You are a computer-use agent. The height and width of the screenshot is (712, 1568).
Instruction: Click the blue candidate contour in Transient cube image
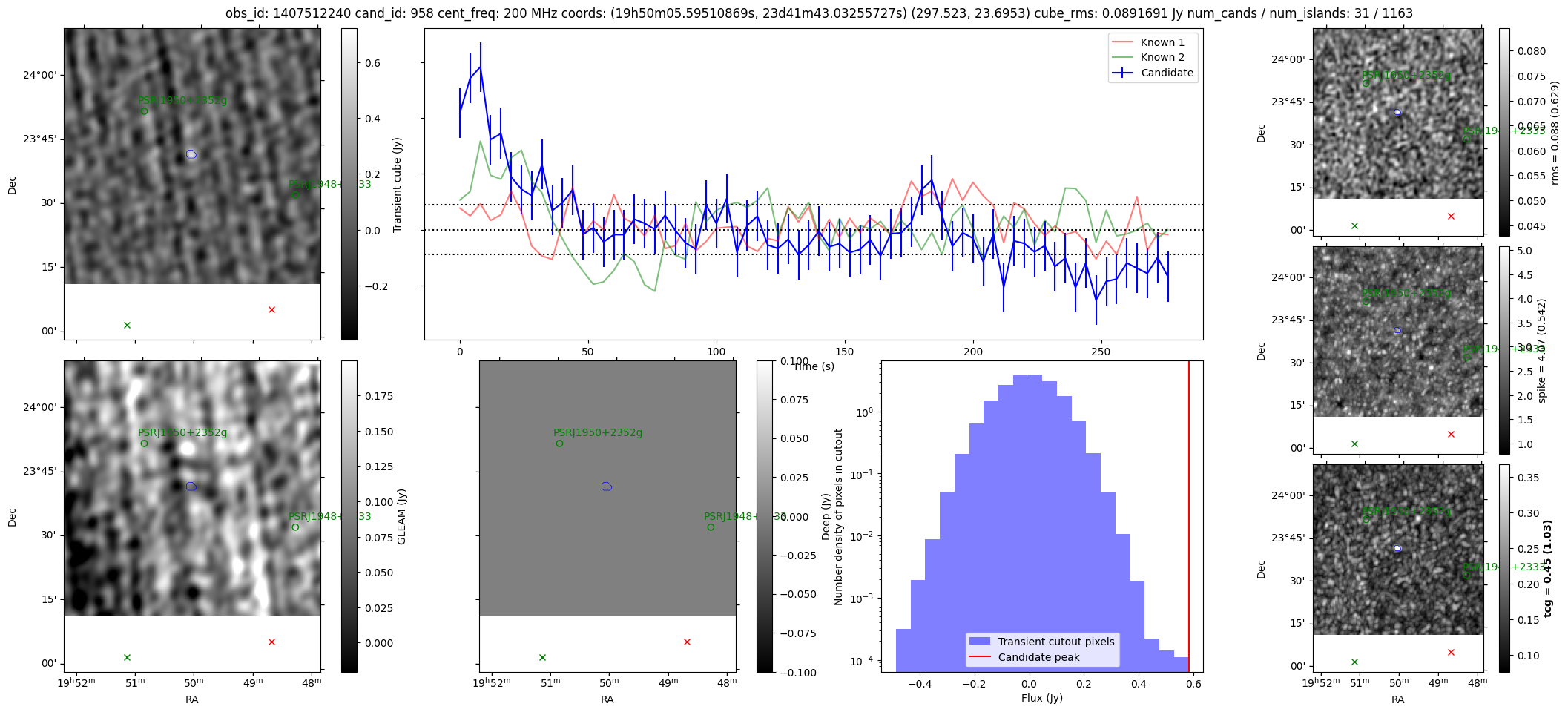click(x=191, y=154)
